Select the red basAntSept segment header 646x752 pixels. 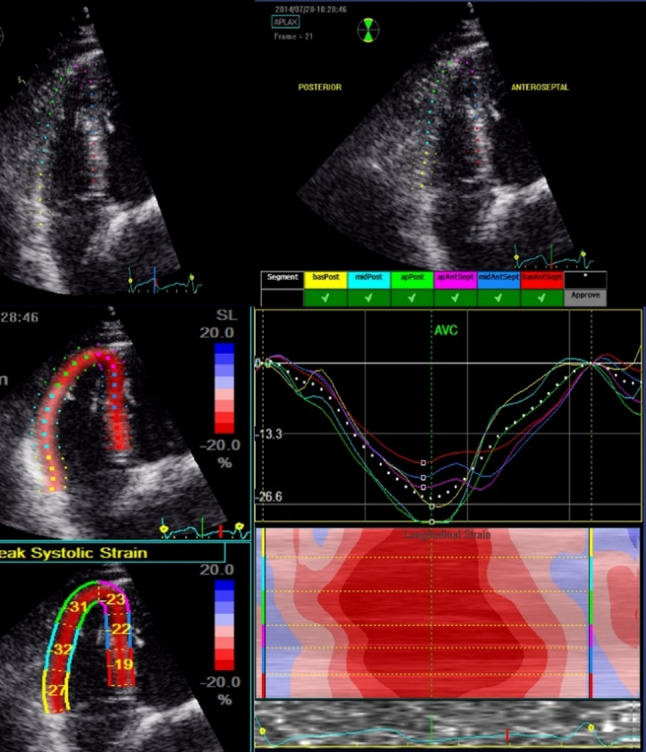point(541,280)
